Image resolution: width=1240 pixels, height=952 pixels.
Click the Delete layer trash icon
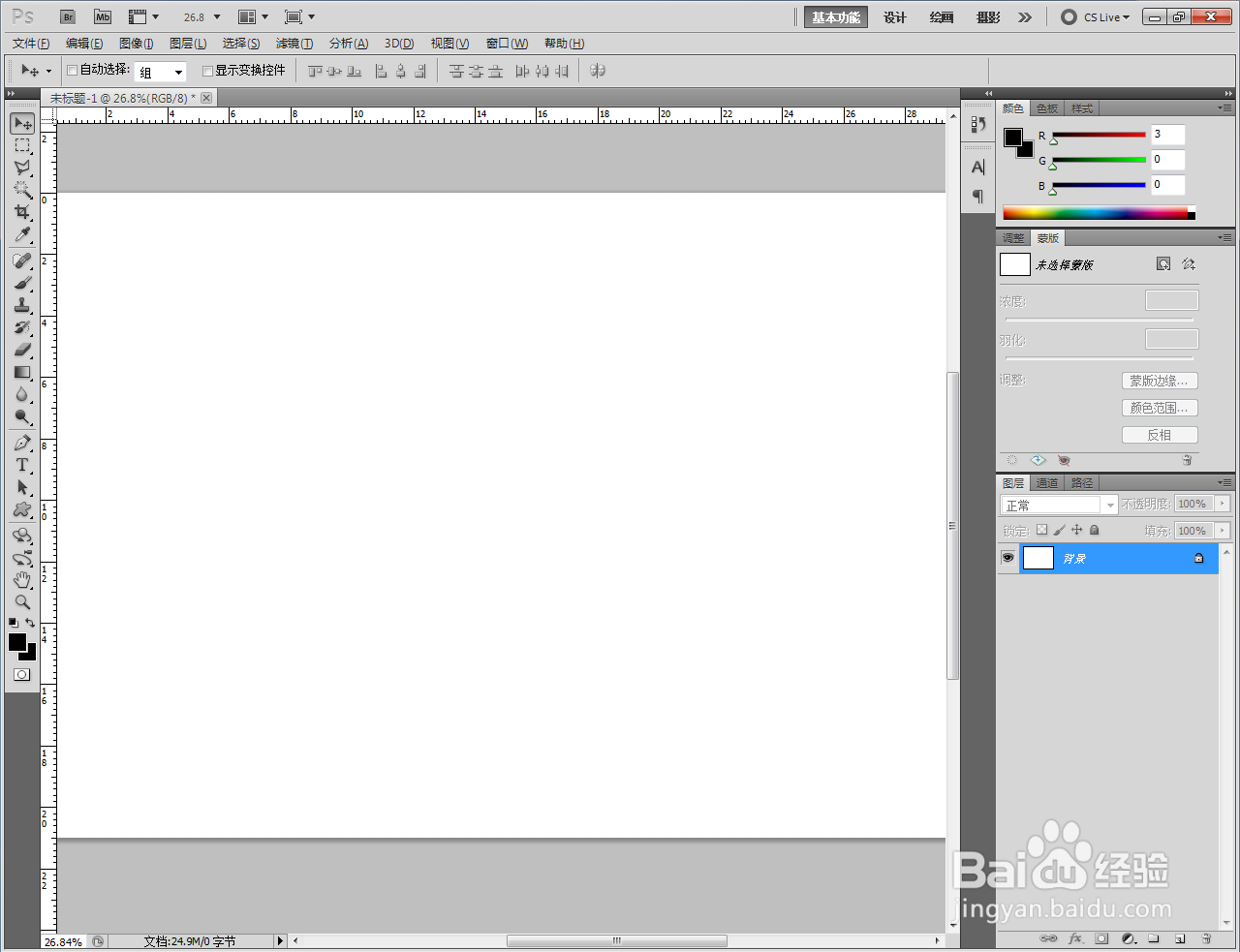point(1206,938)
